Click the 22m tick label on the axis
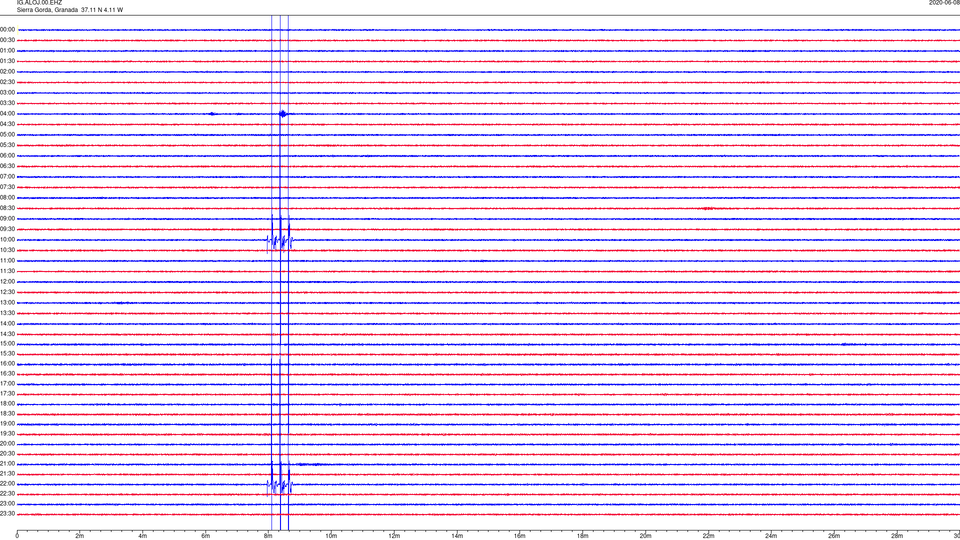 pos(708,536)
